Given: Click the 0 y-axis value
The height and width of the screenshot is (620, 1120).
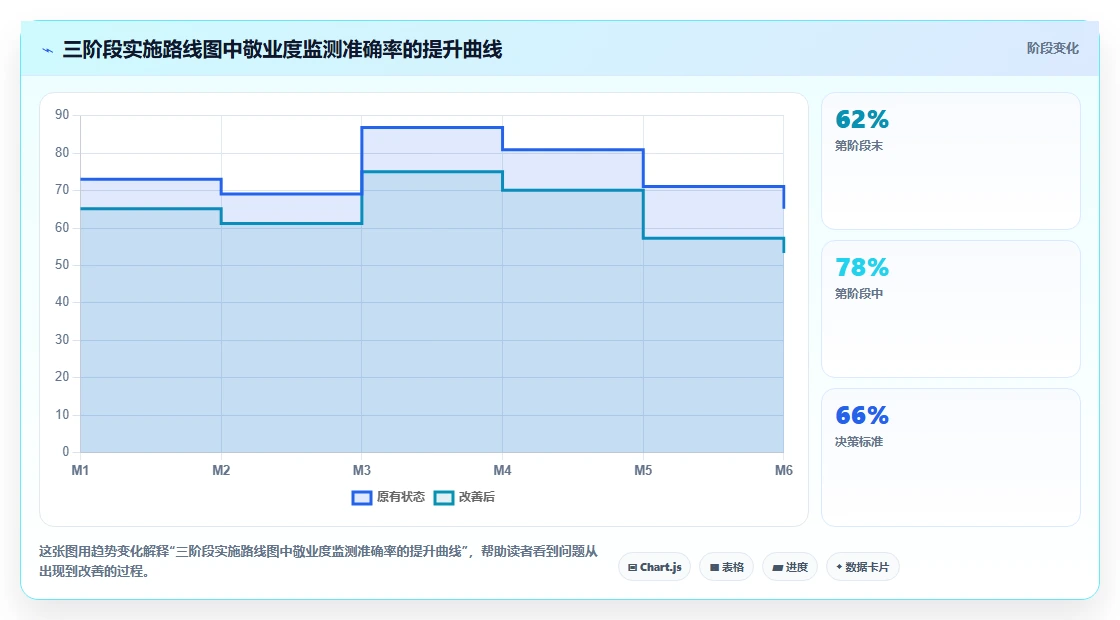Looking at the screenshot, I should pos(66,451).
